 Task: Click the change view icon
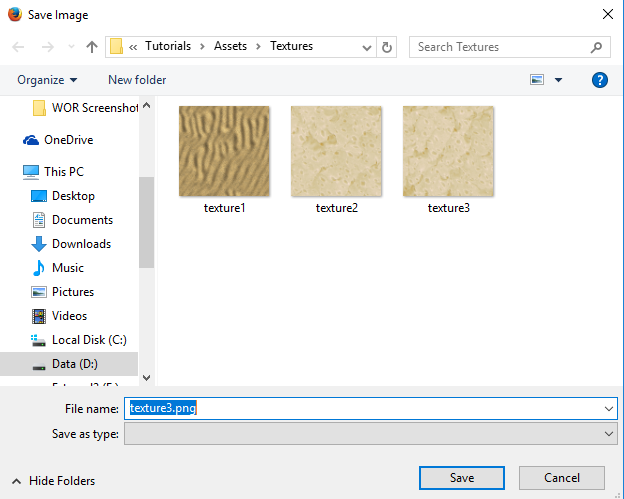[537, 80]
